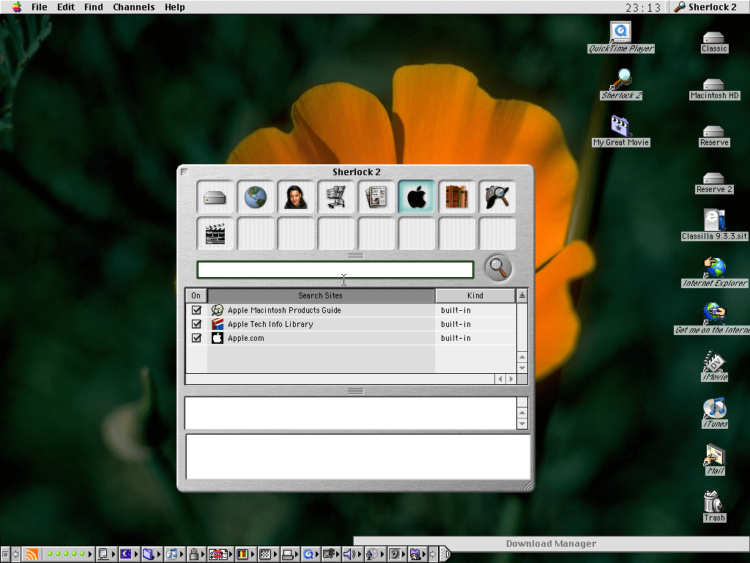The height and width of the screenshot is (563, 750).
Task: Sort by the On column header
Action: point(196,296)
